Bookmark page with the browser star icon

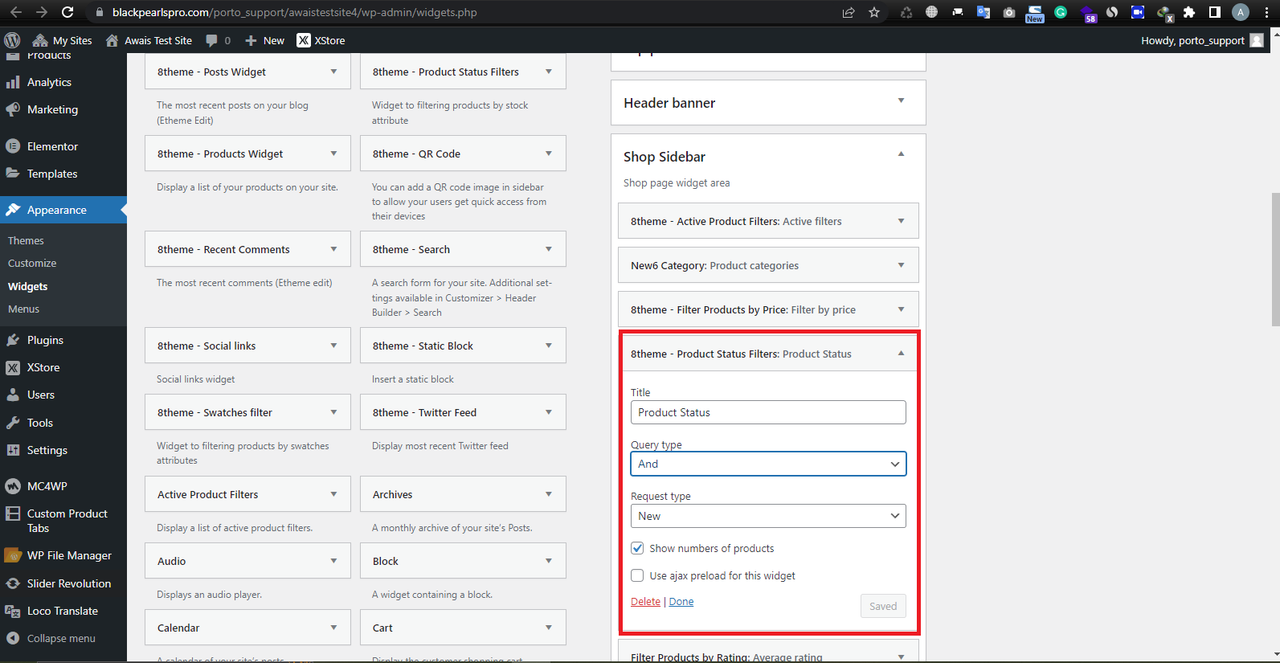point(874,13)
